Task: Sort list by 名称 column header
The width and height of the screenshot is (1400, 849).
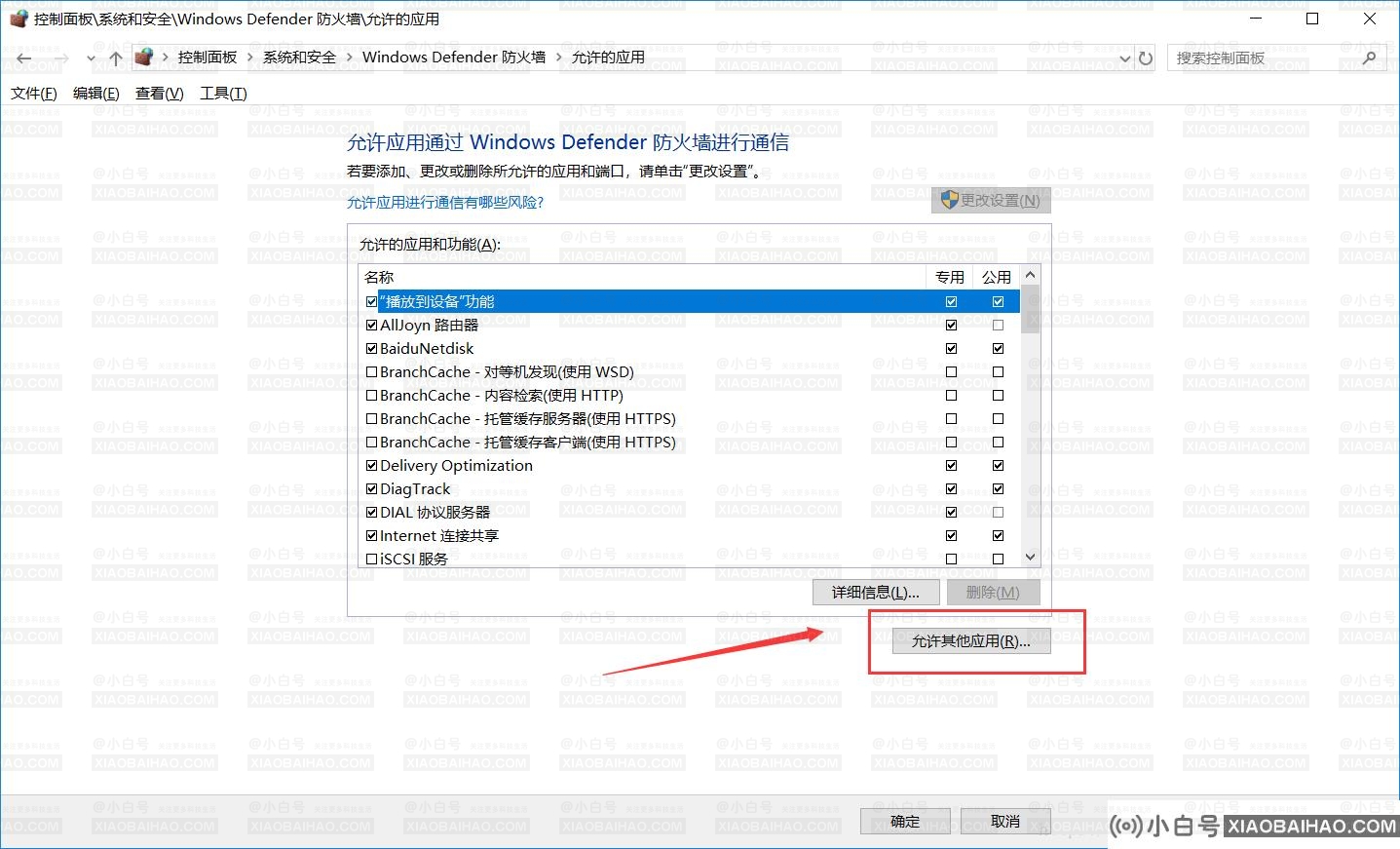Action: [642, 277]
